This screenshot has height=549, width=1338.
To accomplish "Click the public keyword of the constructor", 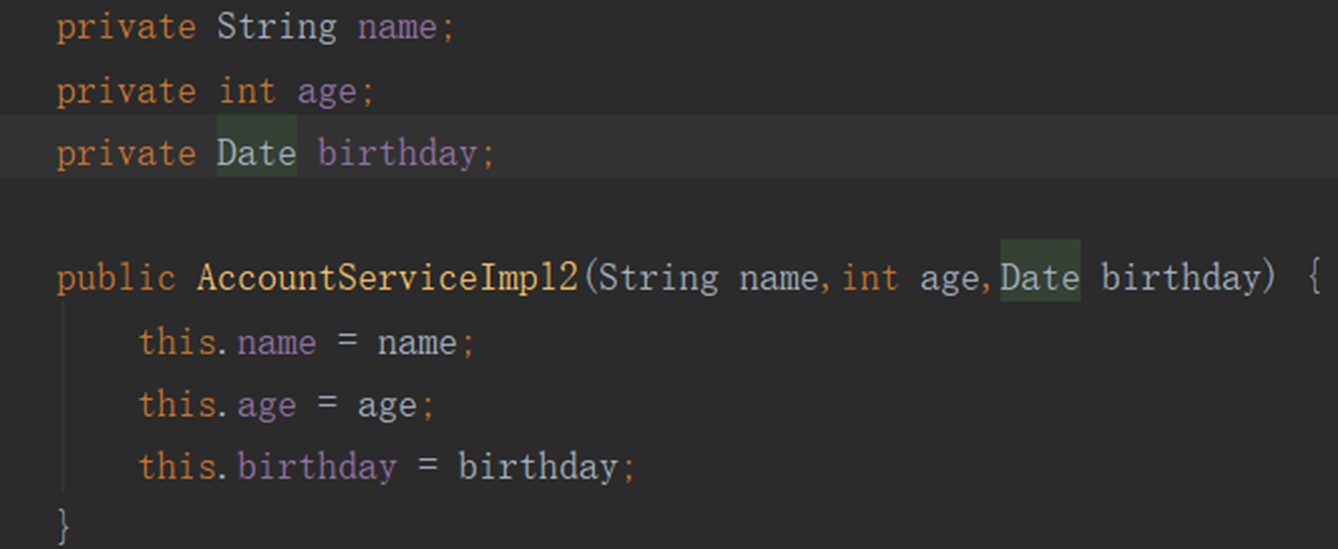I will [x=116, y=277].
